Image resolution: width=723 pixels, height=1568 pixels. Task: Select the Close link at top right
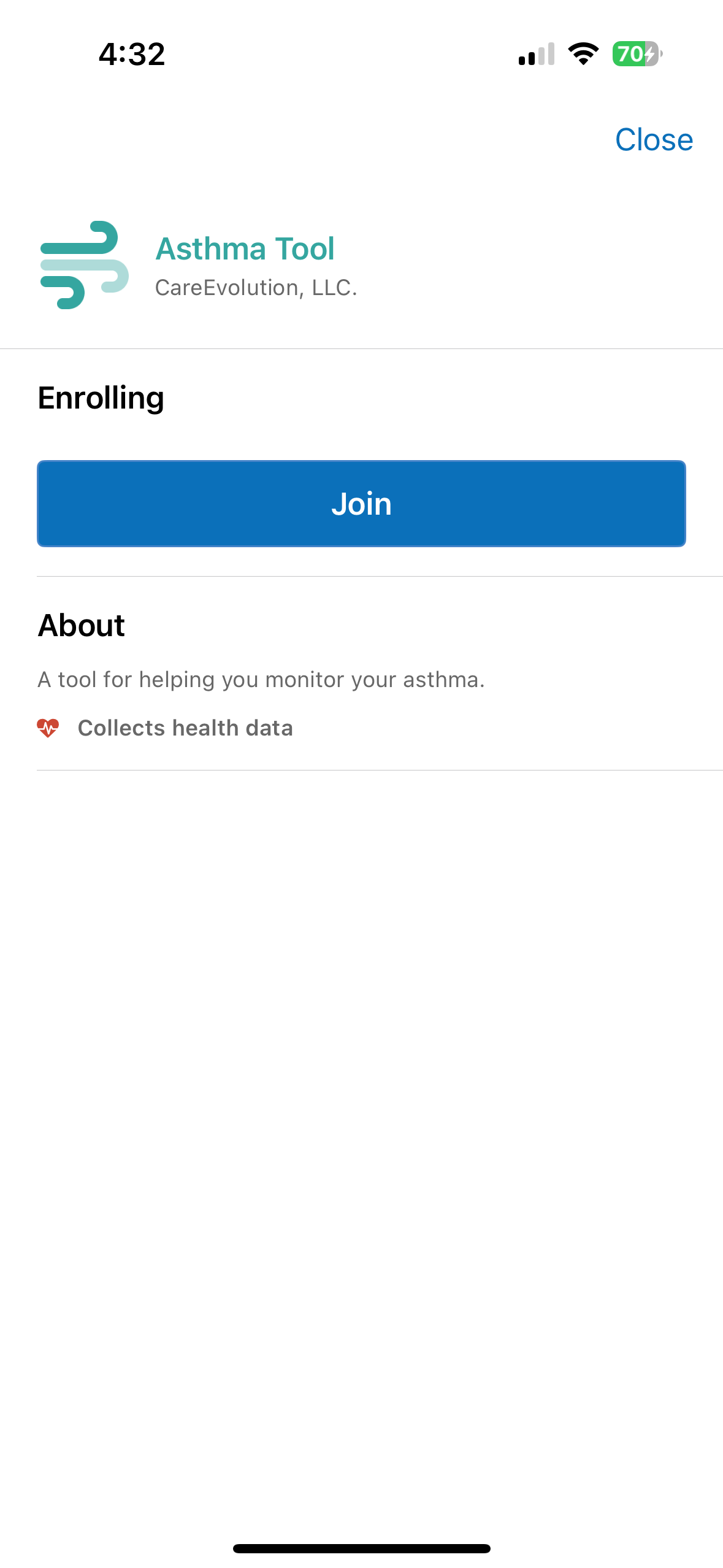(x=654, y=140)
